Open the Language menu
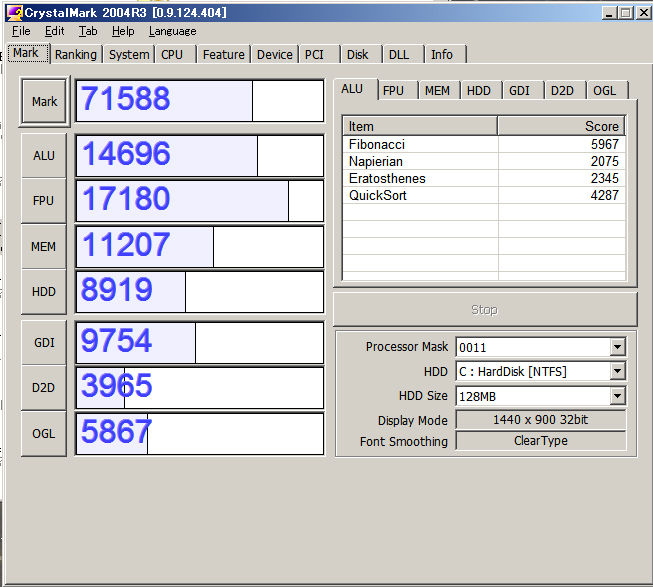This screenshot has width=653, height=587. pyautogui.click(x=172, y=31)
